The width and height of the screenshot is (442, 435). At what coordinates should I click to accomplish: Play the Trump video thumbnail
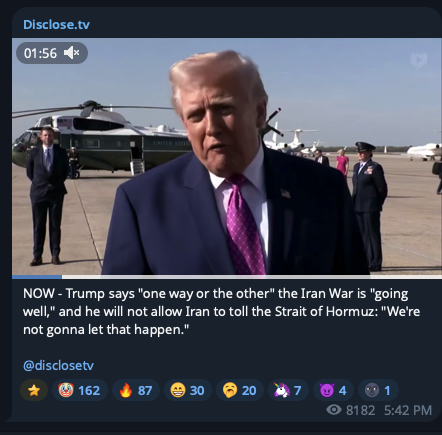tap(227, 157)
